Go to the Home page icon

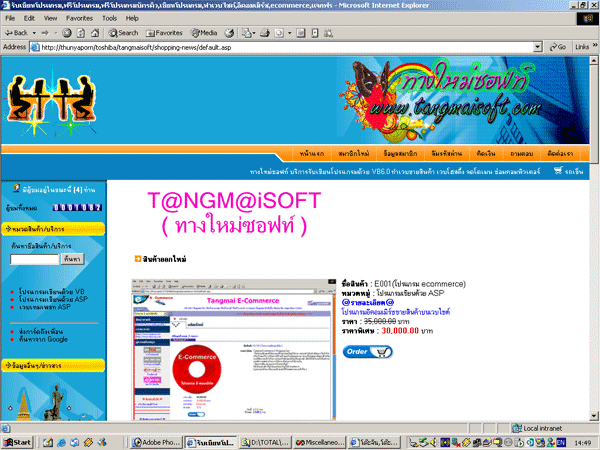[x=95, y=33]
